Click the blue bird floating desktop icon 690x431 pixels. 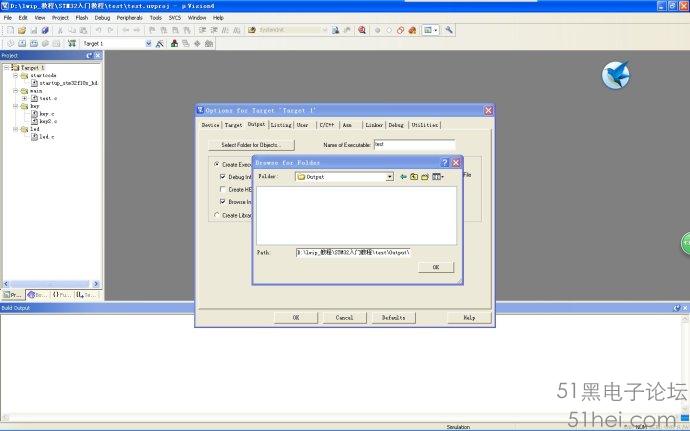click(616, 75)
